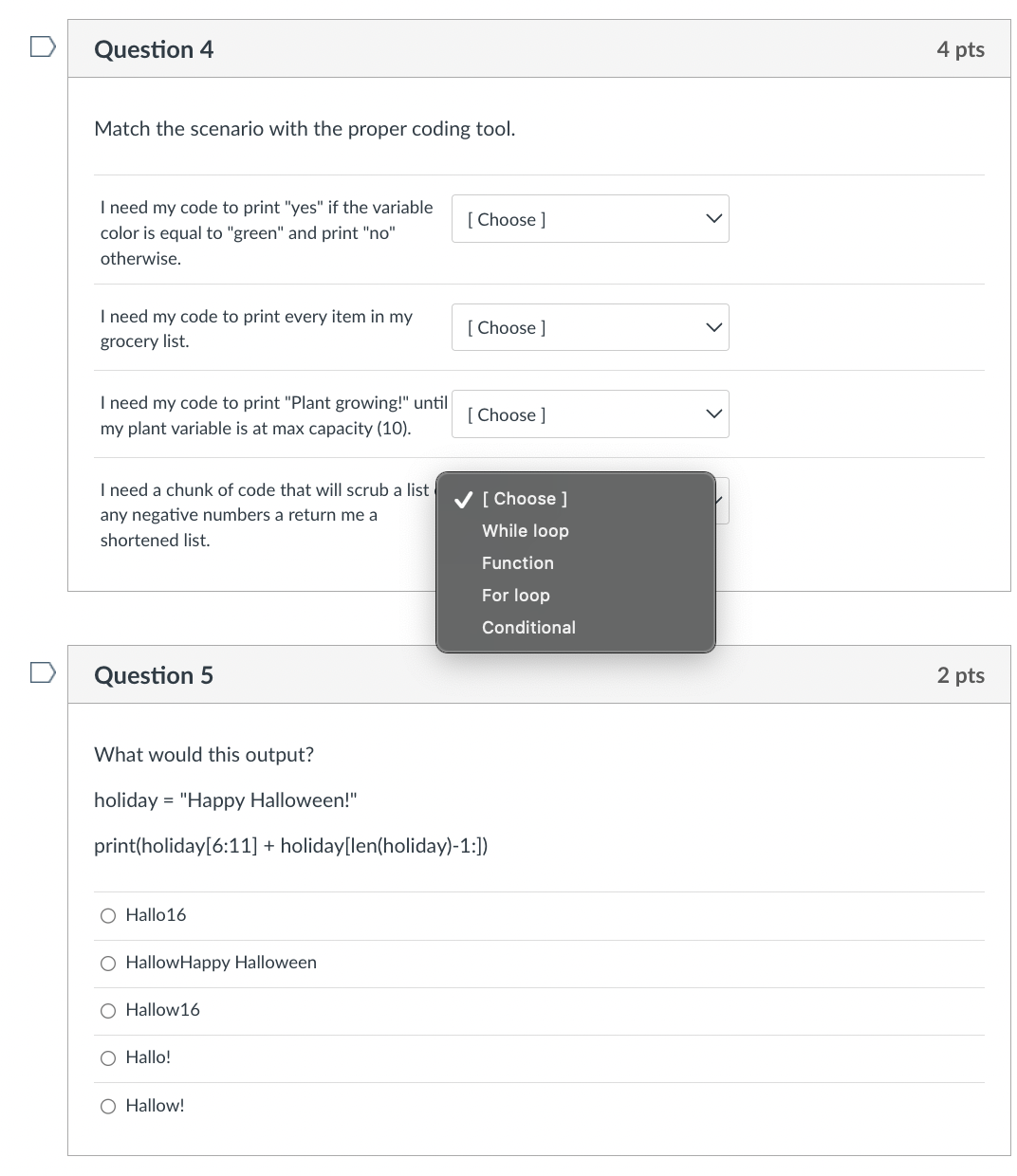Select the HallowHappy Halloween answer option
The image size is (1017, 1176).
(108, 963)
